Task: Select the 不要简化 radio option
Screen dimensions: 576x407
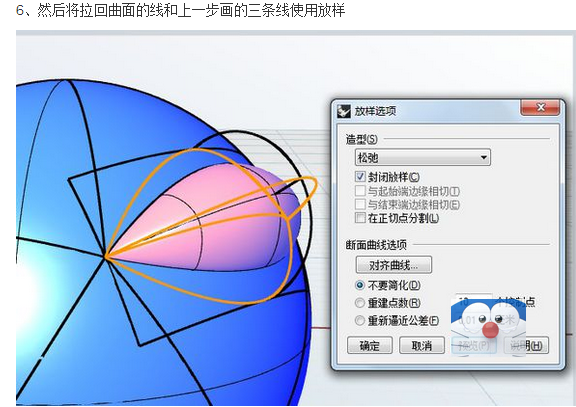Action: 360,285
